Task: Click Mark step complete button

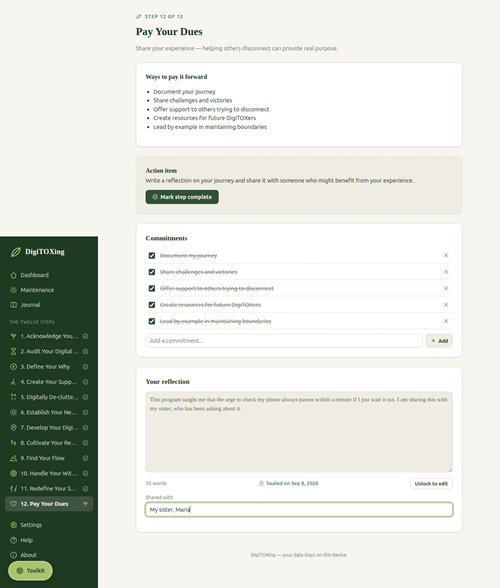Action: (x=182, y=197)
